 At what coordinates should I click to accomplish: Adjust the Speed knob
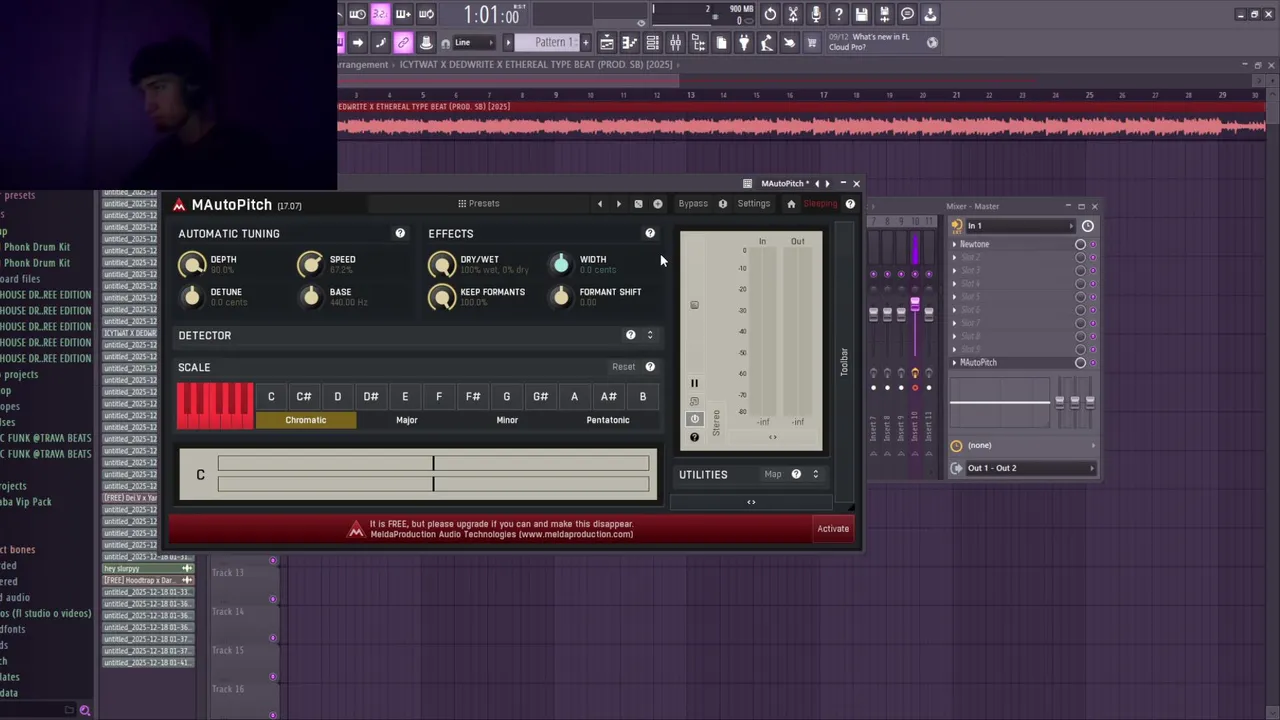(311, 264)
